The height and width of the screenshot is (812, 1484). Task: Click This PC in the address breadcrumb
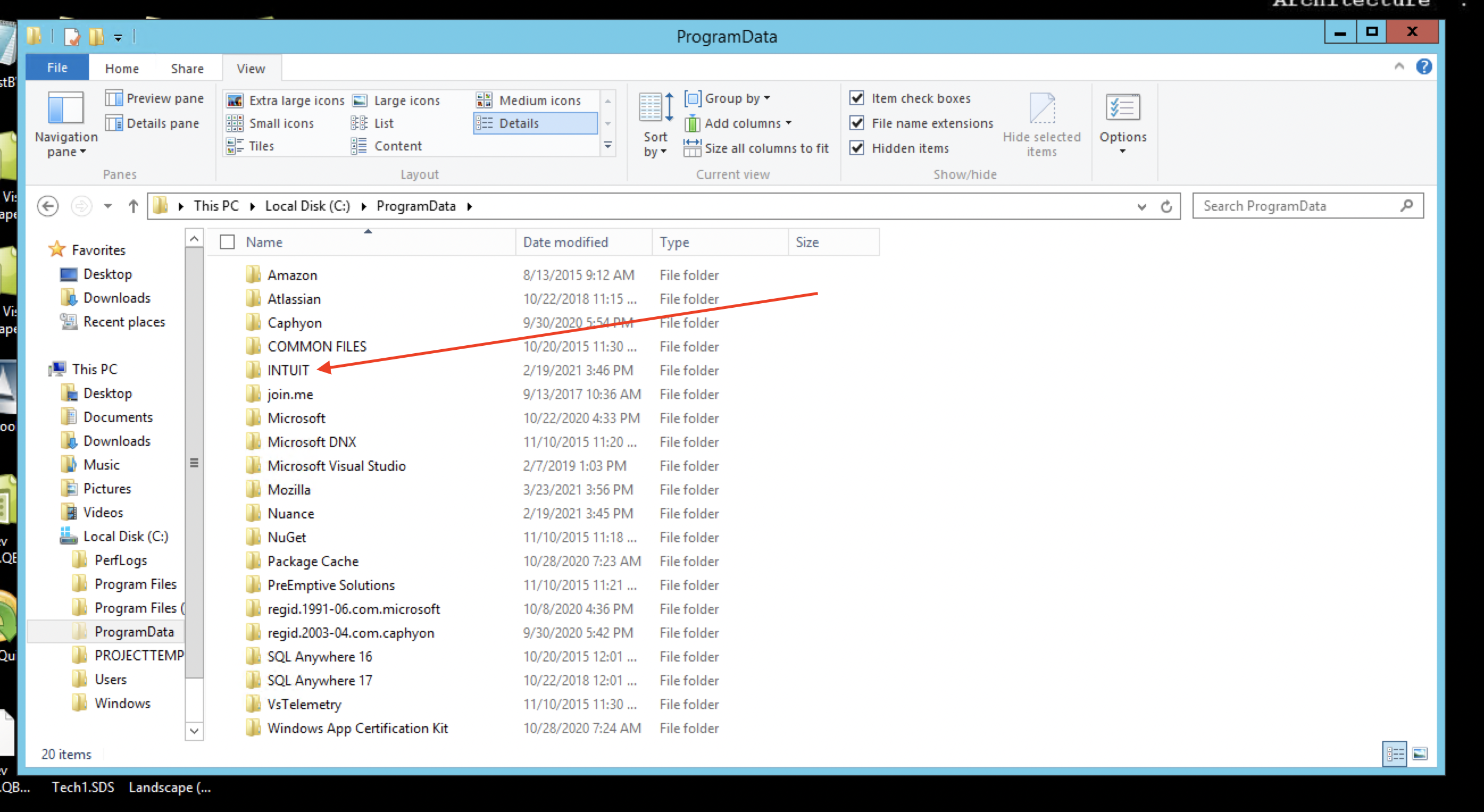pos(216,206)
